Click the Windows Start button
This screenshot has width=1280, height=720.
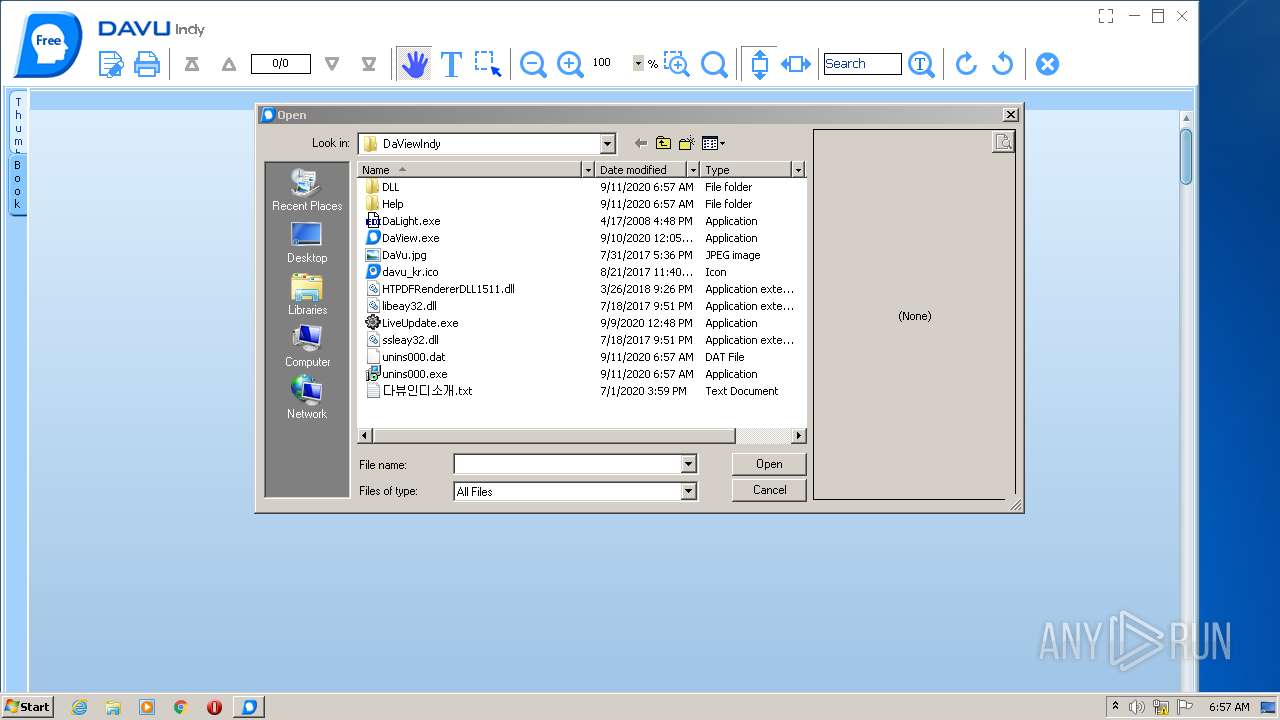click(27, 706)
